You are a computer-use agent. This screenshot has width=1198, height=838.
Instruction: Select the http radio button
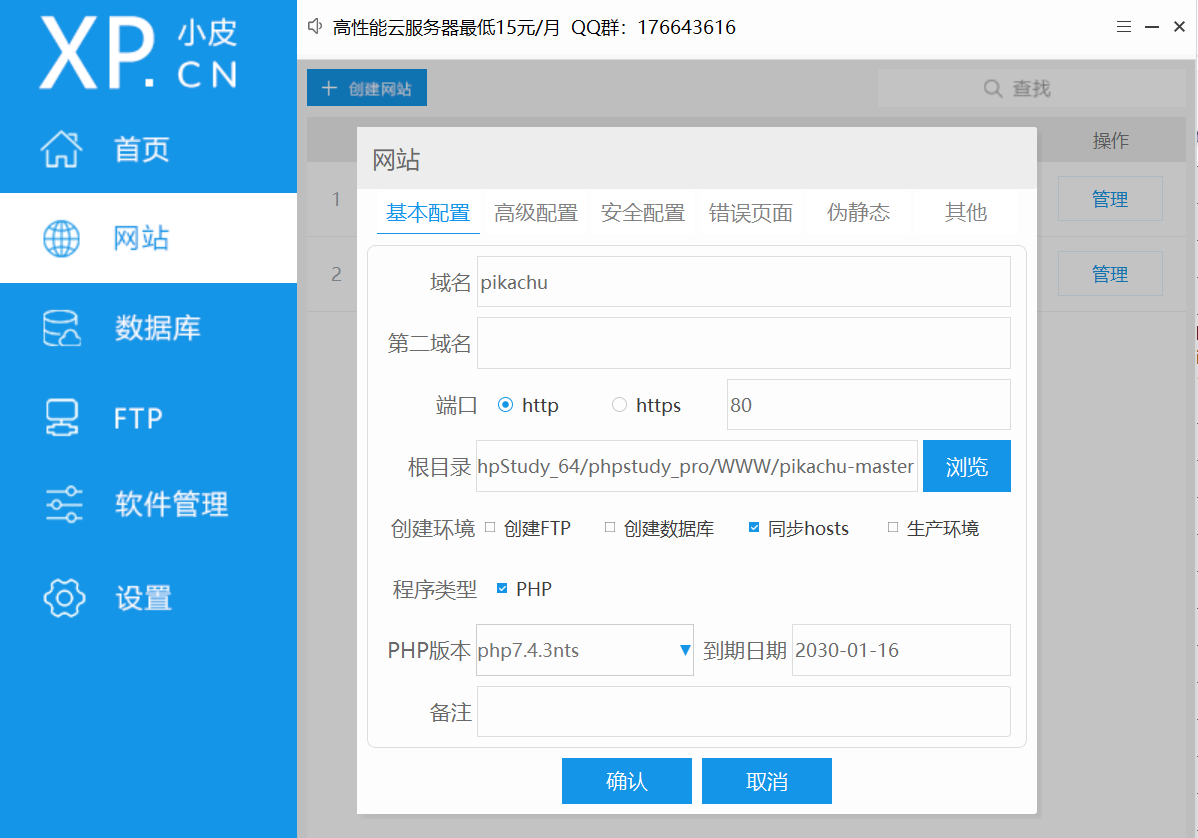[505, 405]
